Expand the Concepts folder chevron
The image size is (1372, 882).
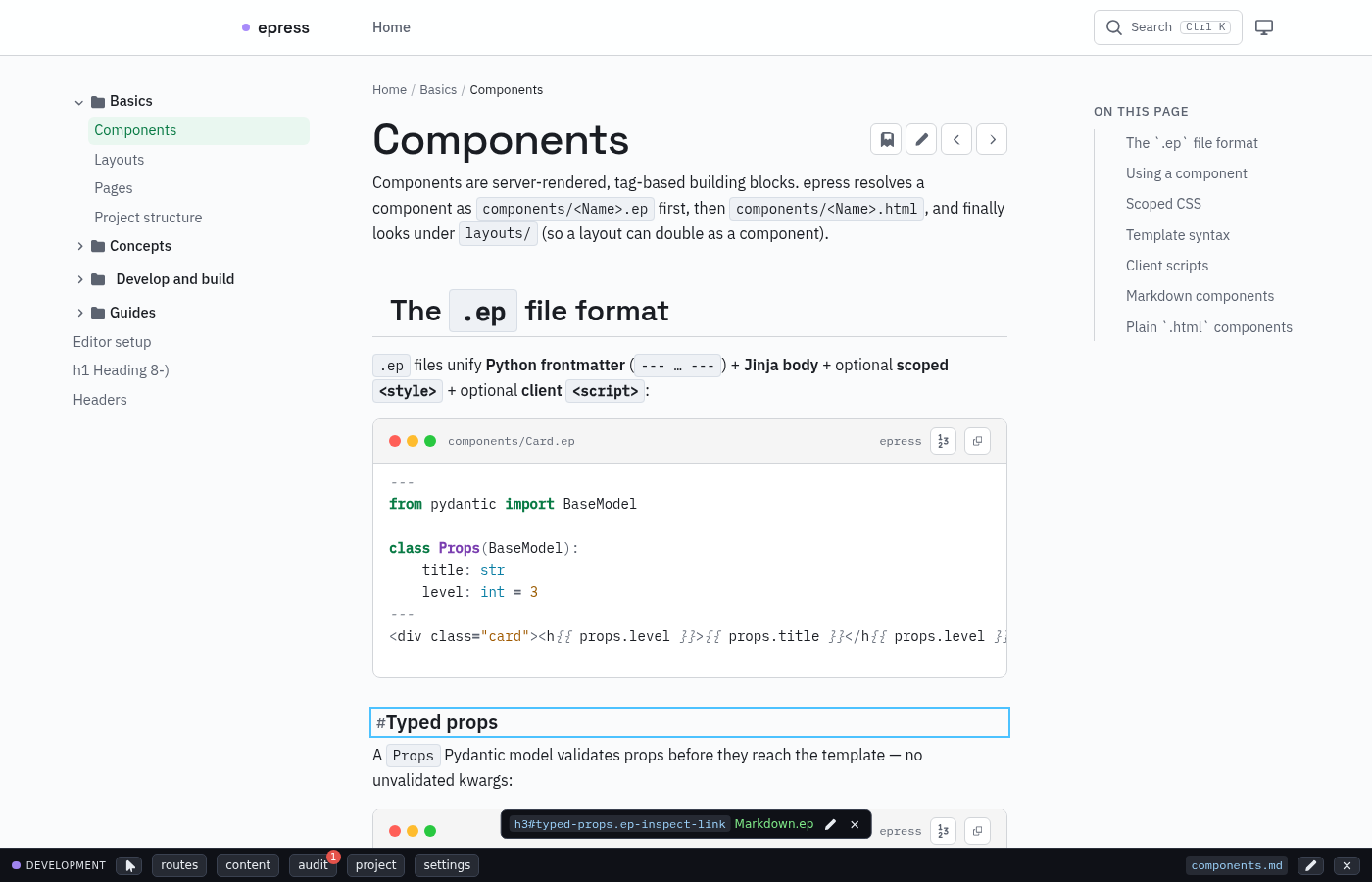coord(79,246)
